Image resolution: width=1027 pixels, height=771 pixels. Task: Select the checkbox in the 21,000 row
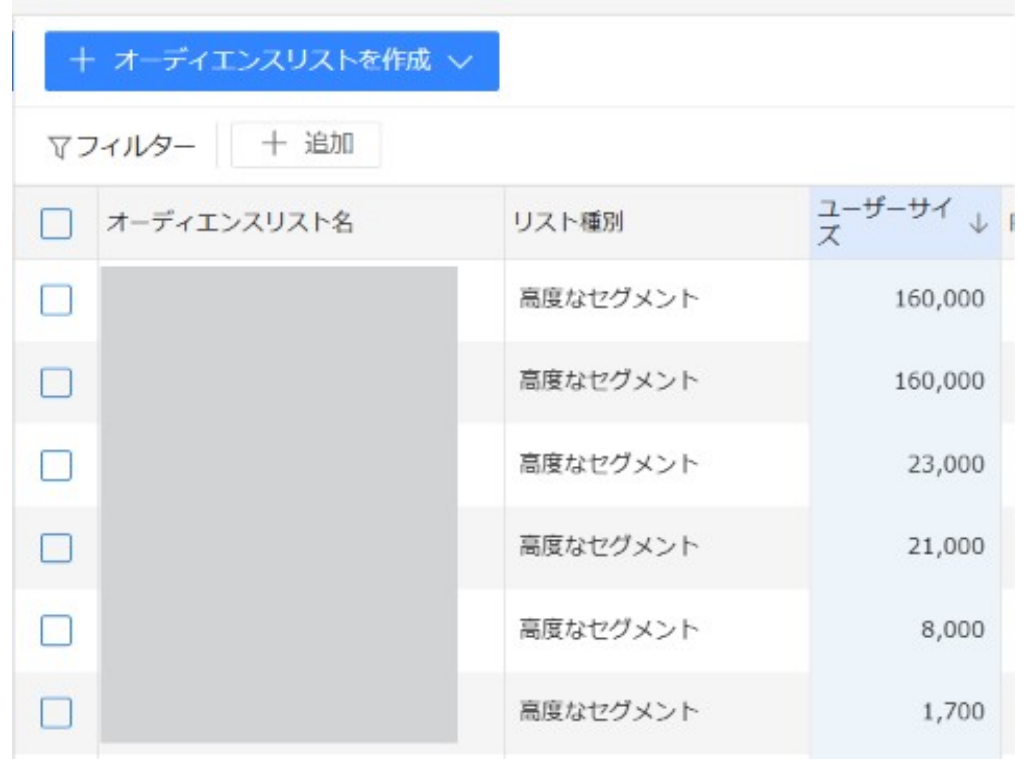tap(56, 547)
